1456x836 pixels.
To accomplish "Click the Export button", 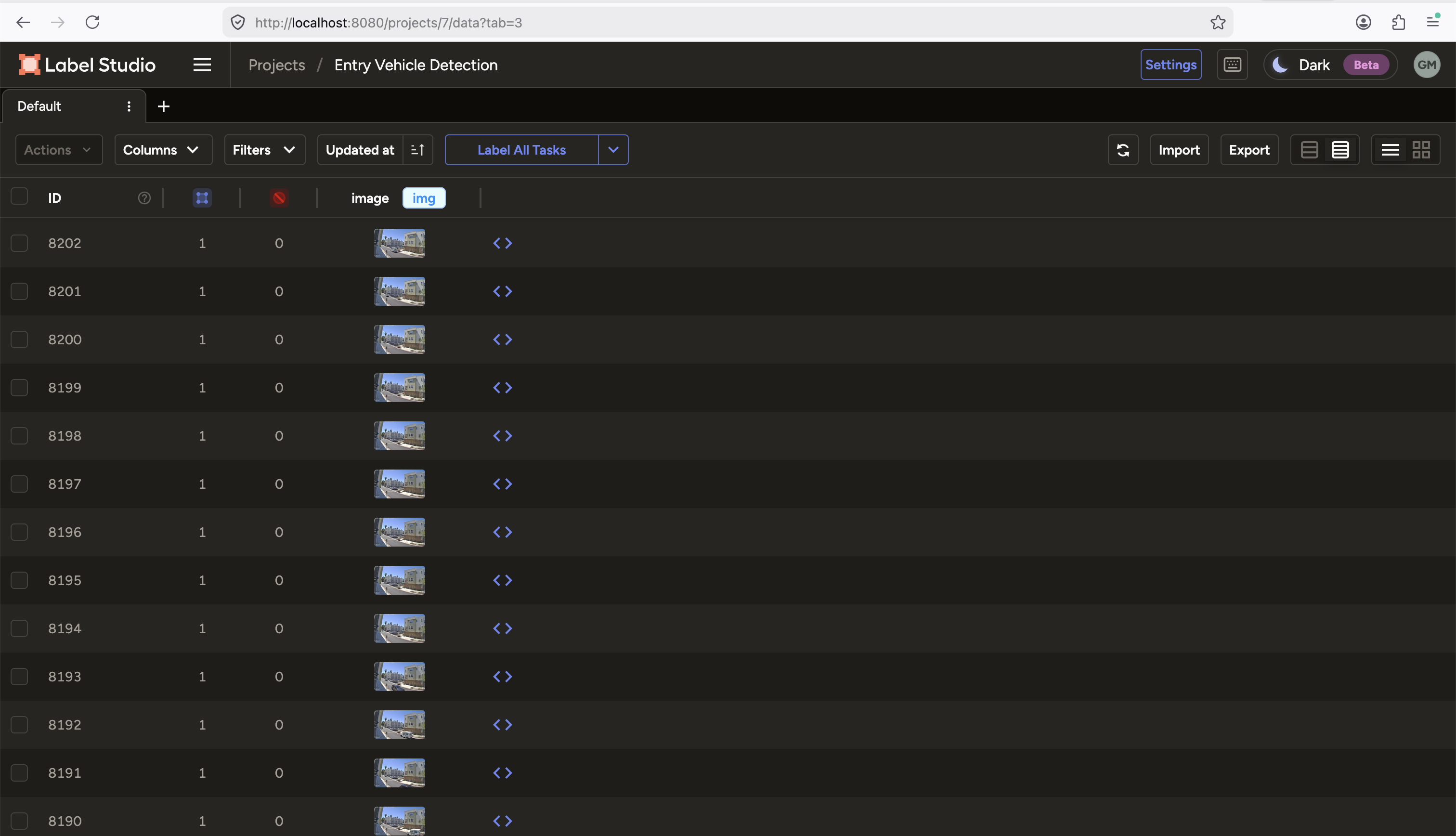I will click(1249, 150).
